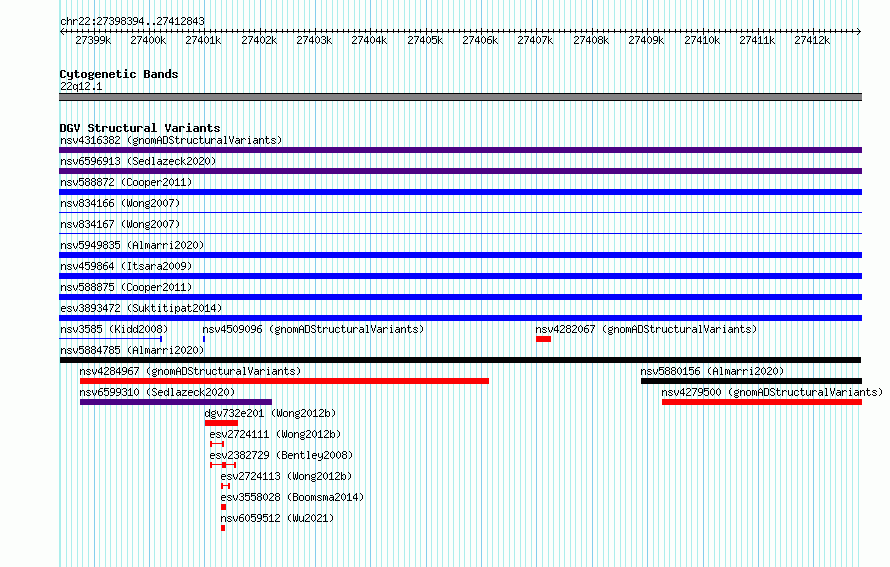This screenshot has height=567, width=890.
Task: Click the 27401k ruler tick label
Action: [203, 40]
